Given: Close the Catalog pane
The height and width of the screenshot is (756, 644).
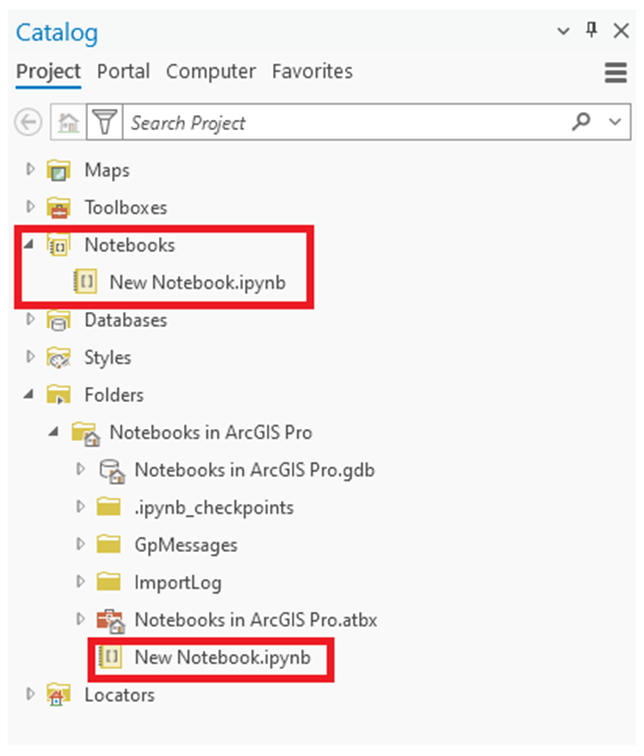Looking at the screenshot, I should click(x=621, y=31).
